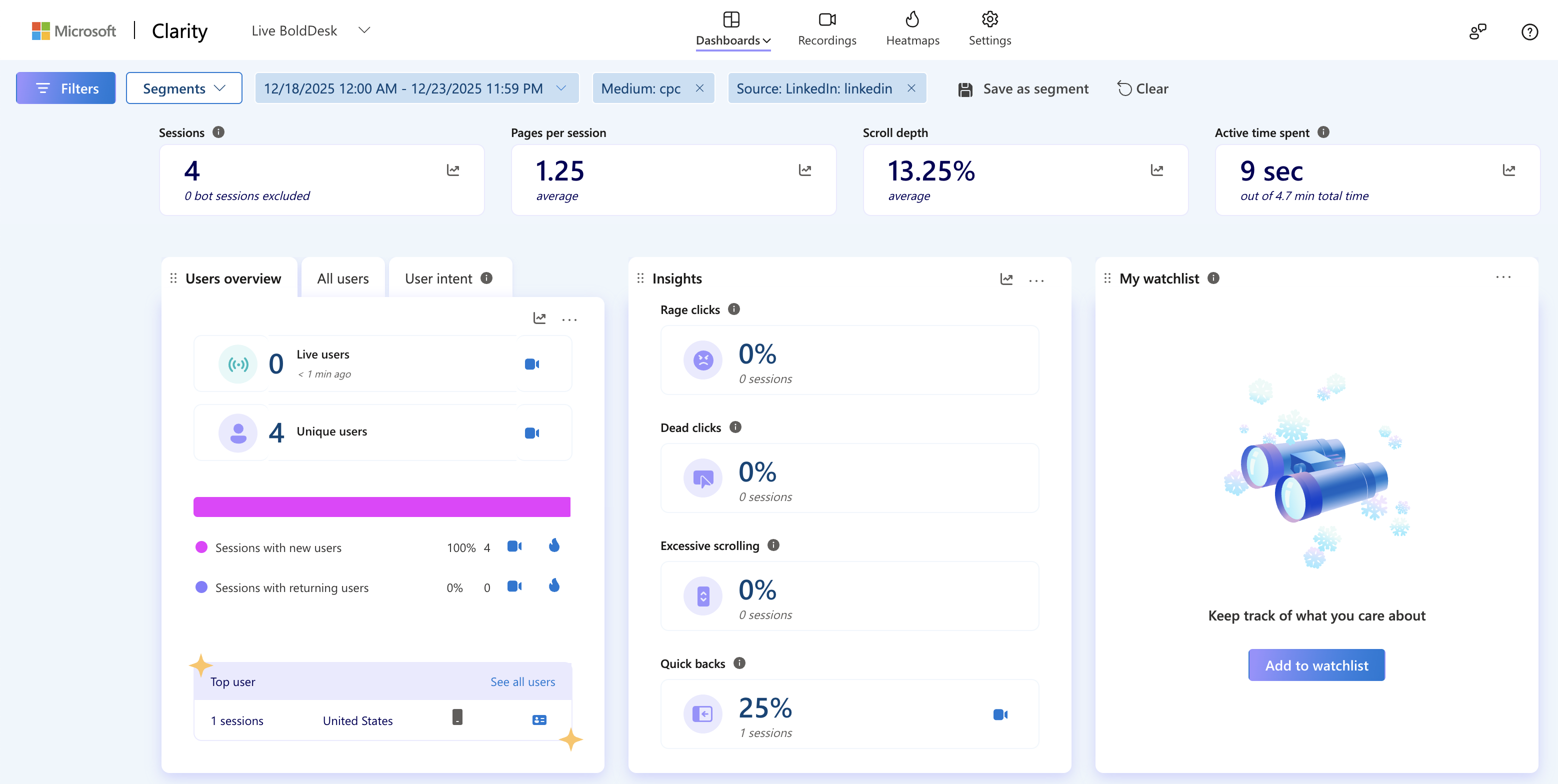Remove the Source: LinkedIn filter
The image size is (1558, 784).
pos(911,88)
